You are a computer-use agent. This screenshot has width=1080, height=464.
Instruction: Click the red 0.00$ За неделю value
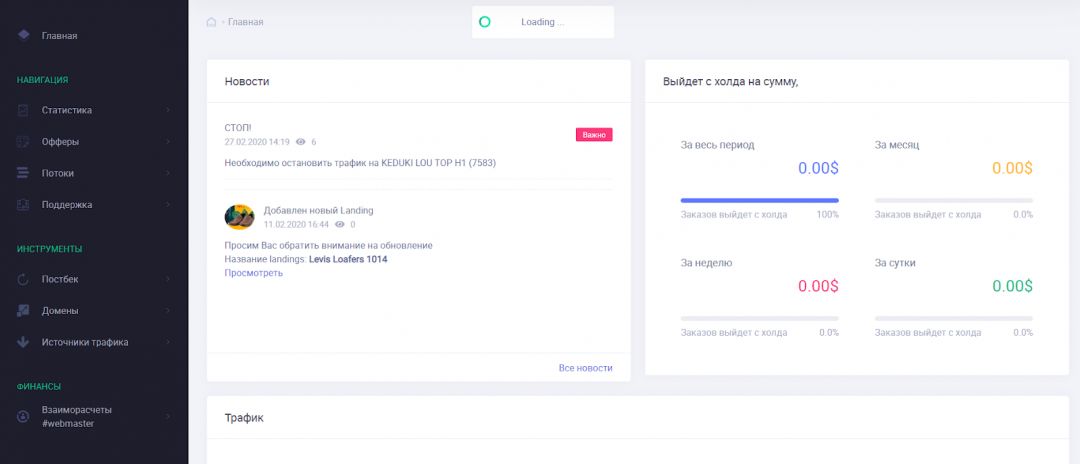818,286
